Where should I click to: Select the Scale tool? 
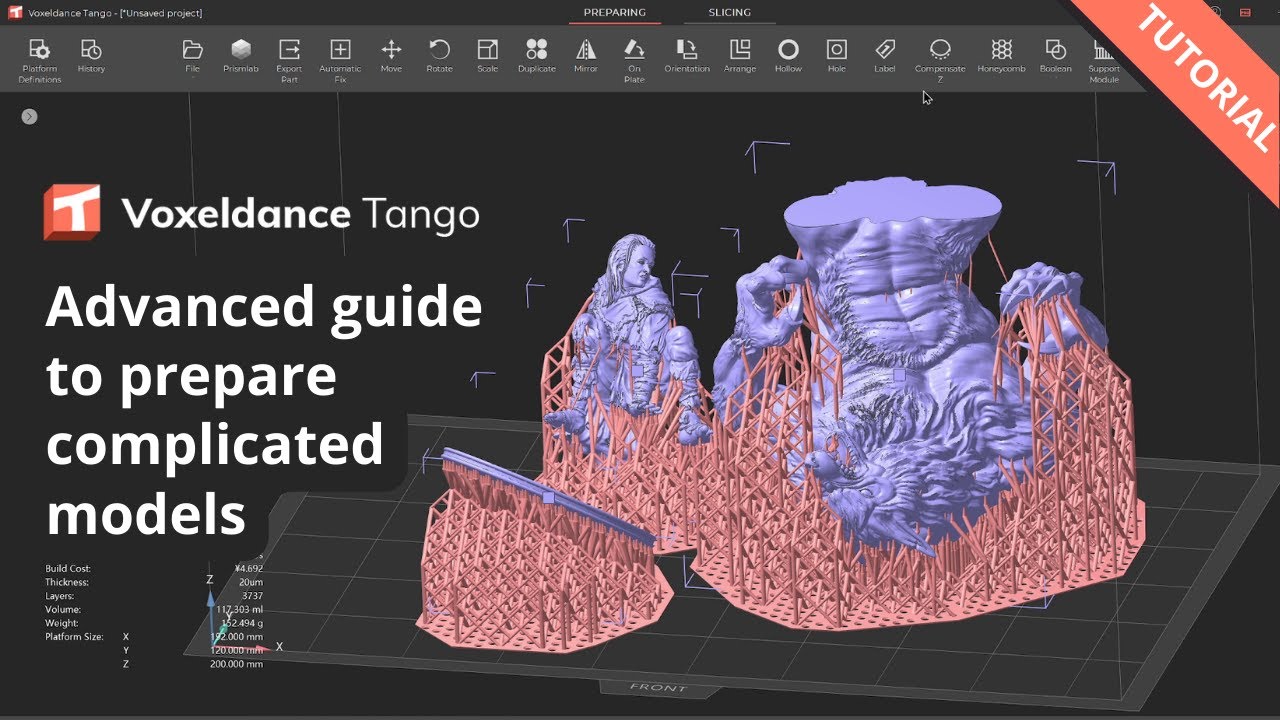tap(487, 56)
